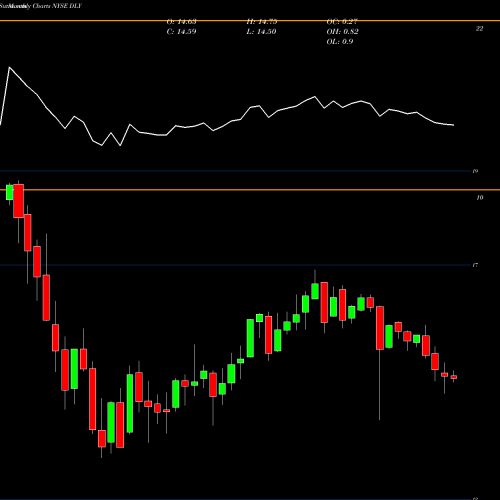
Task: Click the '10' axis label below orange line
Action: coord(480,198)
